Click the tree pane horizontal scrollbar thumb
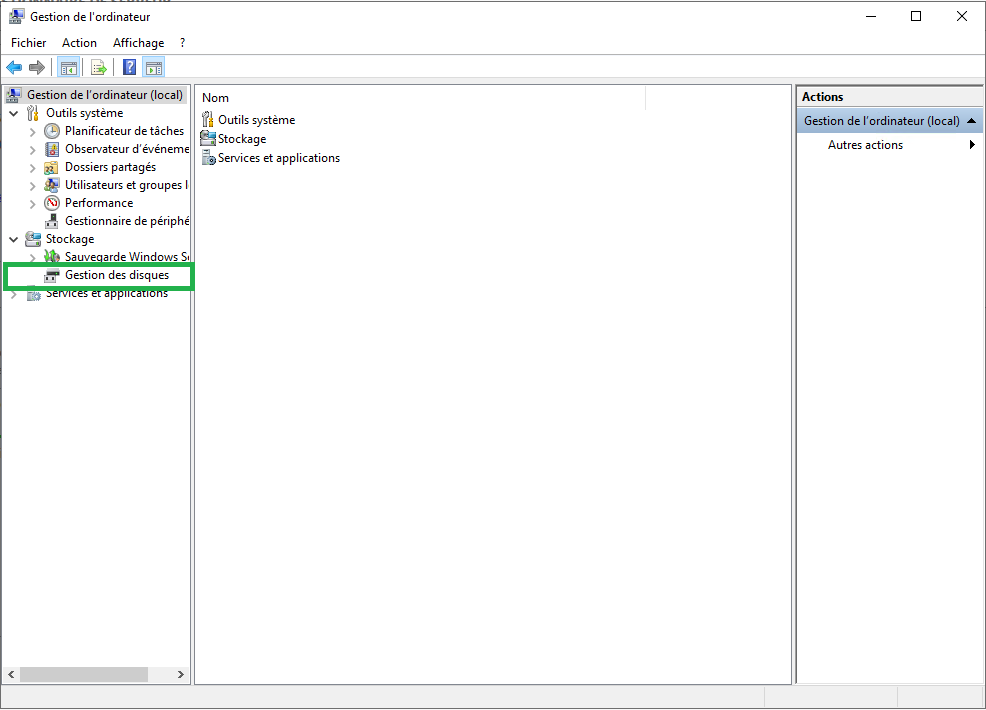 click(x=84, y=674)
